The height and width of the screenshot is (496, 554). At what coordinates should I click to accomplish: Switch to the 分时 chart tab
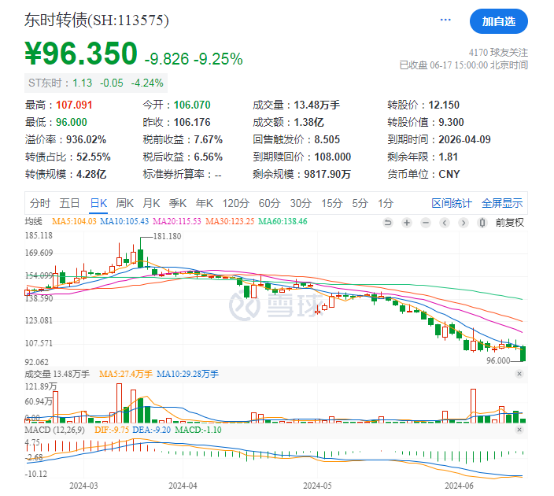pos(40,203)
